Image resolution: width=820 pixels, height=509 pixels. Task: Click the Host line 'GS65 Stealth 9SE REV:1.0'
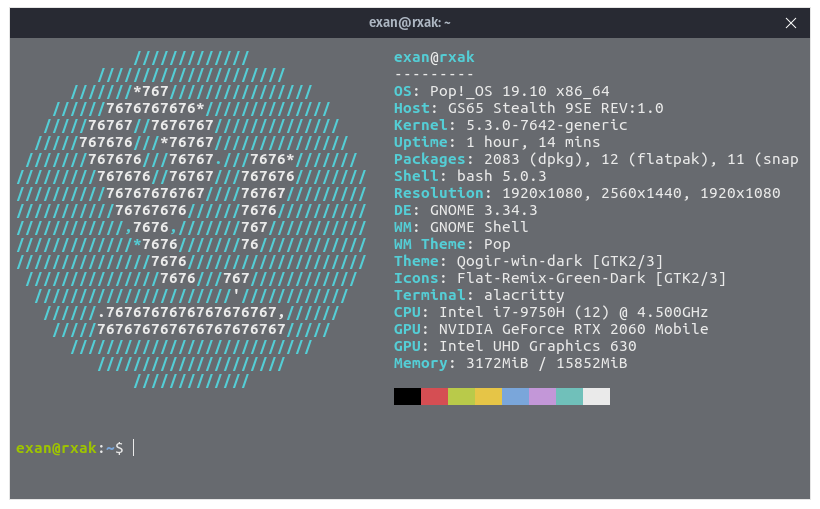pyautogui.click(x=555, y=108)
